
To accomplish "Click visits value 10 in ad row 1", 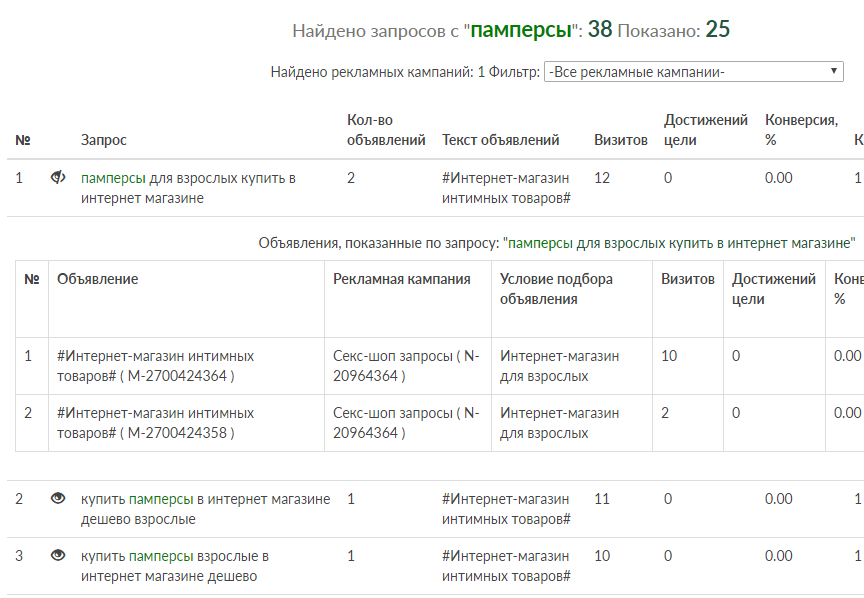I will 669,356.
